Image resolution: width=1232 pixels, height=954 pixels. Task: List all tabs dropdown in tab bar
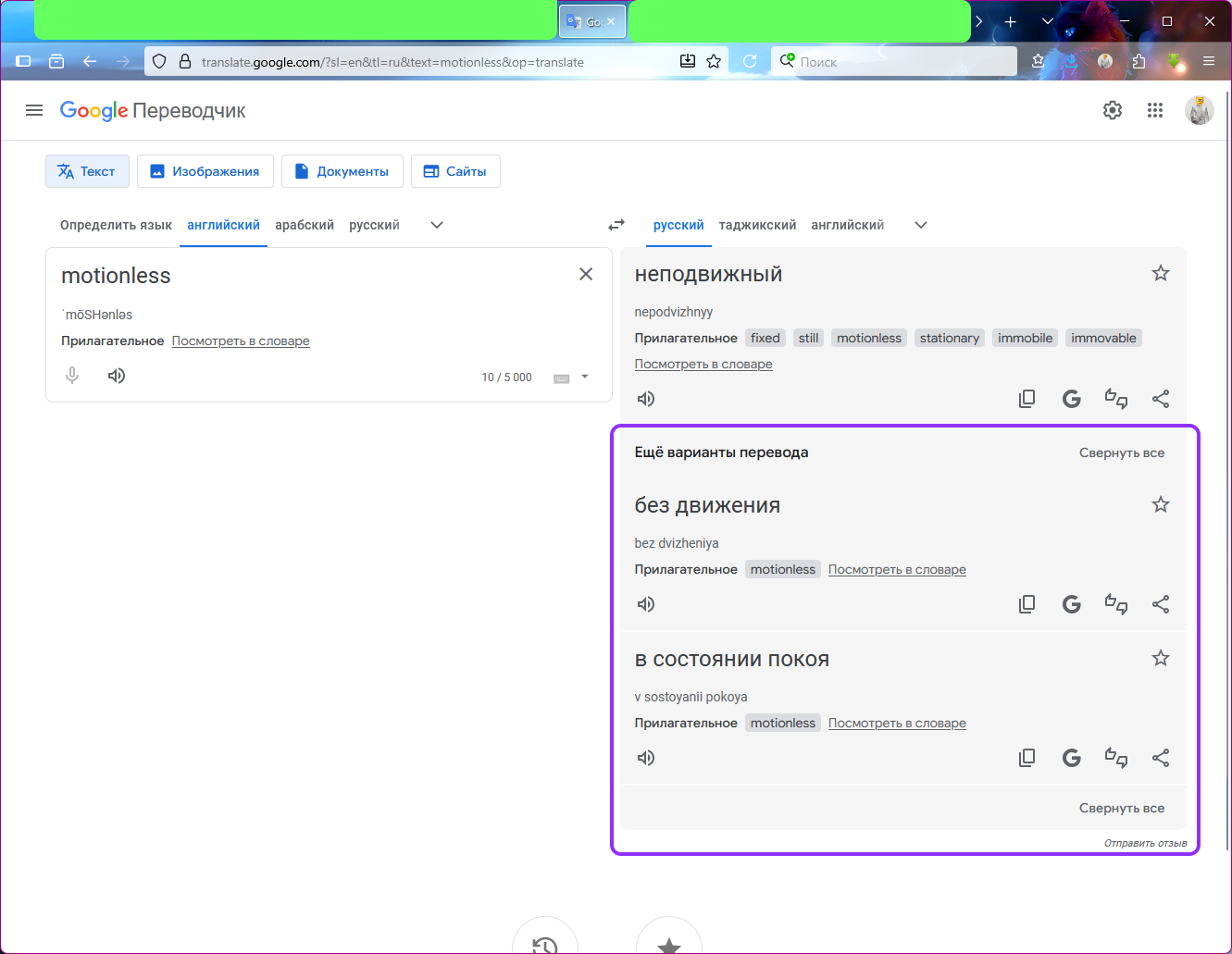(1048, 21)
